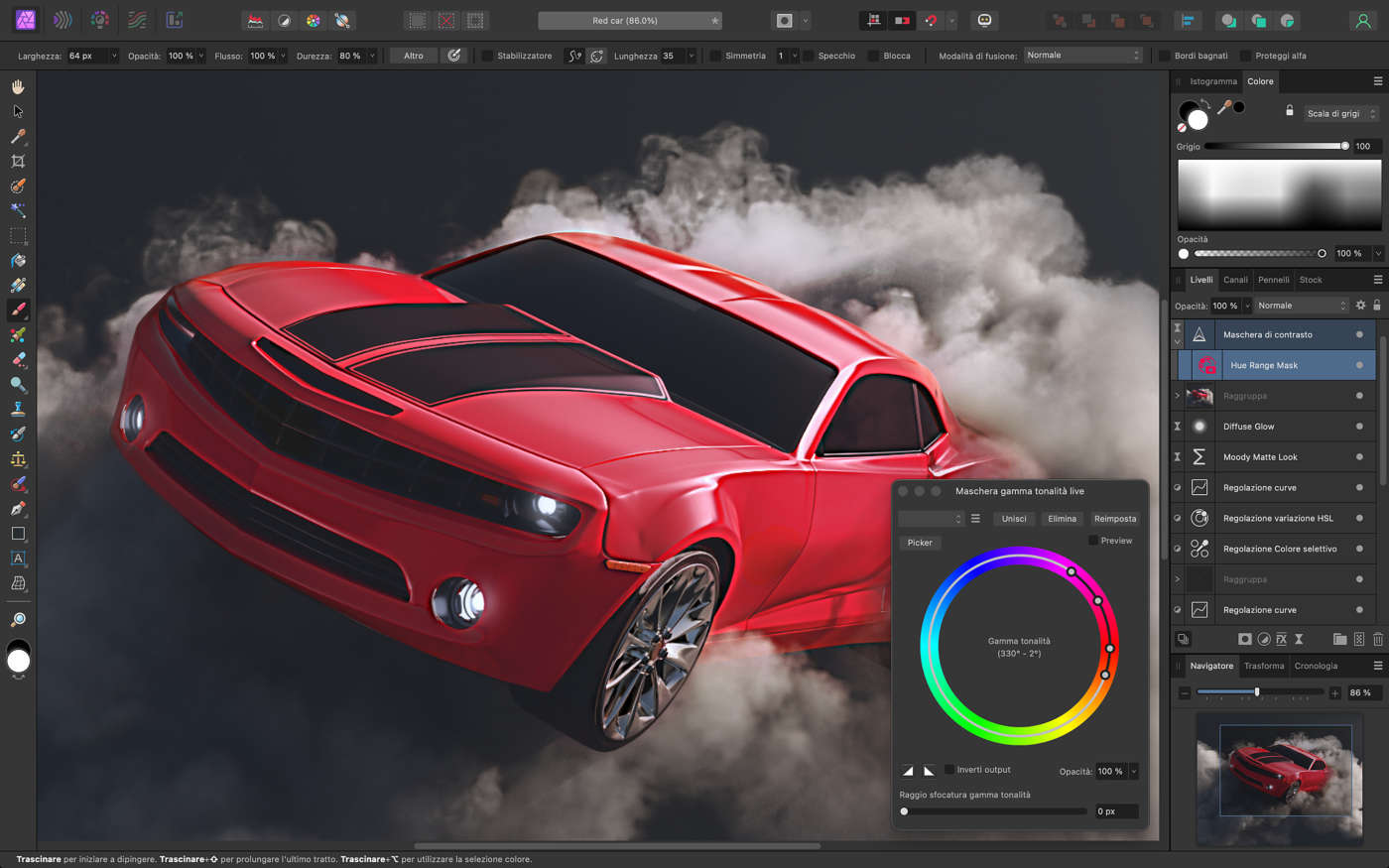Open the Modalità di fusione dropdown
The image size is (1389, 868).
click(x=1082, y=56)
